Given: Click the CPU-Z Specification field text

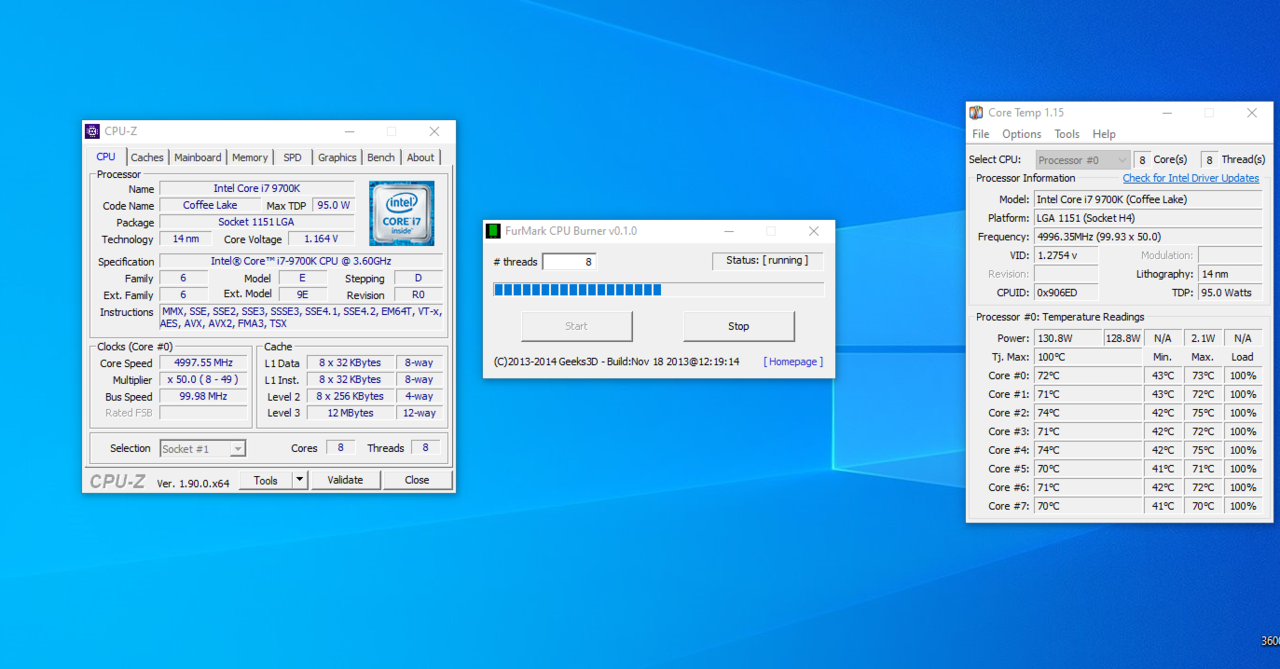Looking at the screenshot, I should [x=301, y=262].
